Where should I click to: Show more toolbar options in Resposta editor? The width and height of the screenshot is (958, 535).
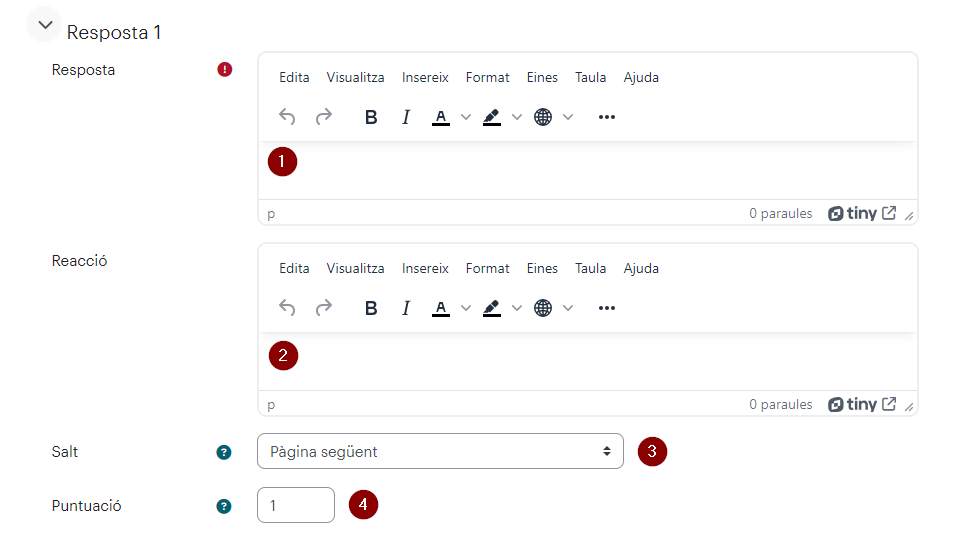(607, 117)
